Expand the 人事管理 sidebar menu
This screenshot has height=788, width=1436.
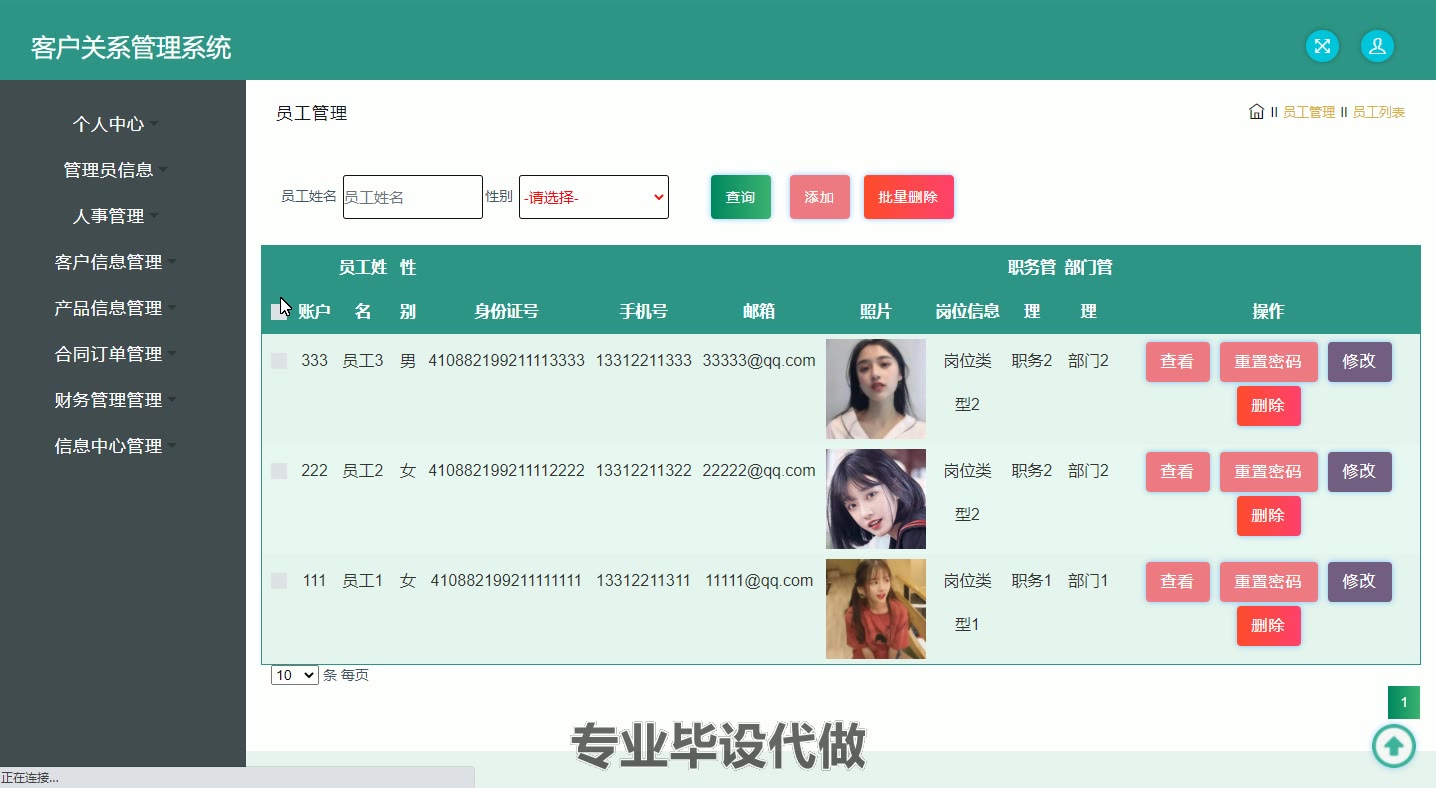pyautogui.click(x=109, y=216)
